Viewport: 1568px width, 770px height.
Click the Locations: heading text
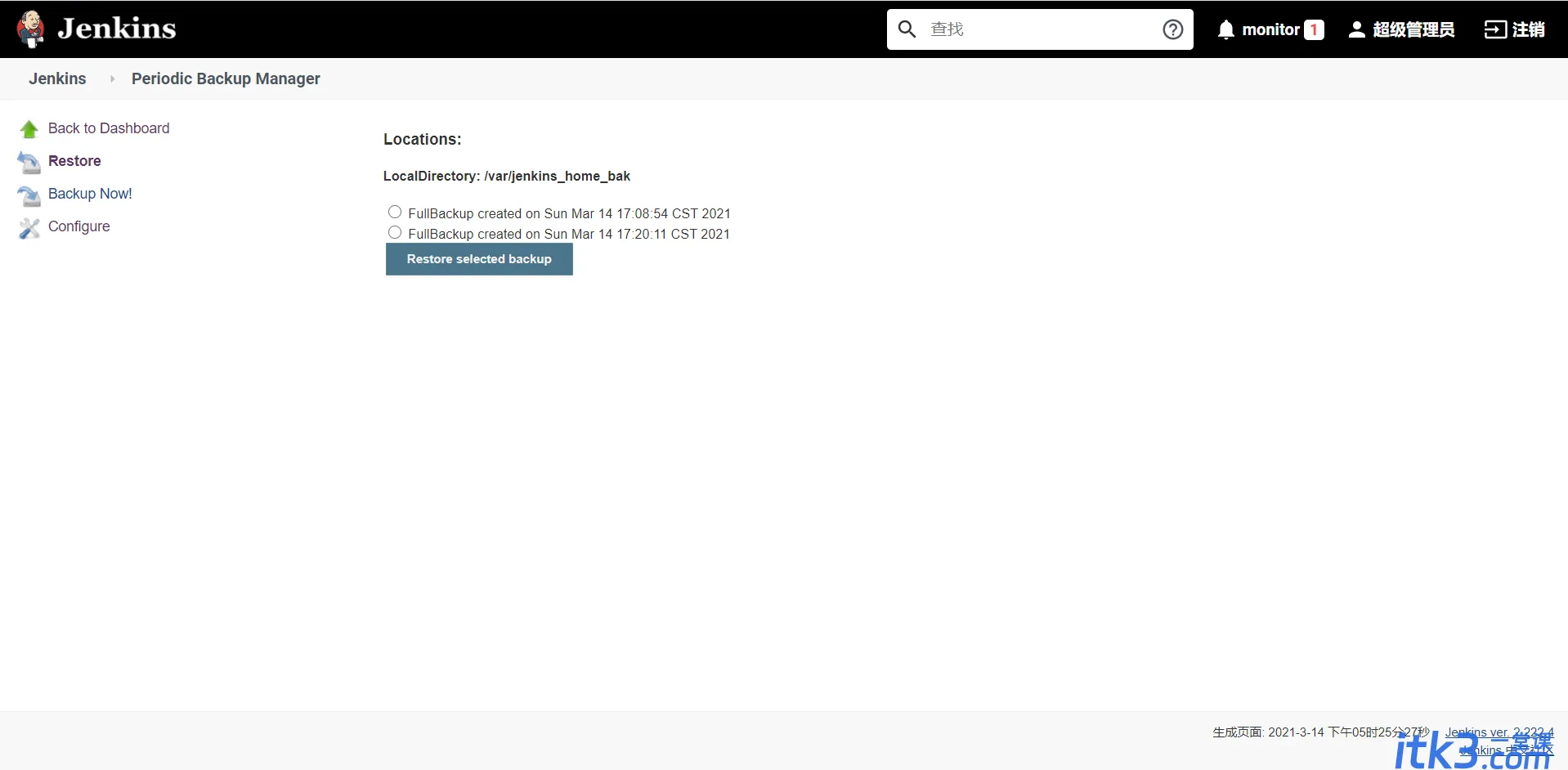click(423, 139)
